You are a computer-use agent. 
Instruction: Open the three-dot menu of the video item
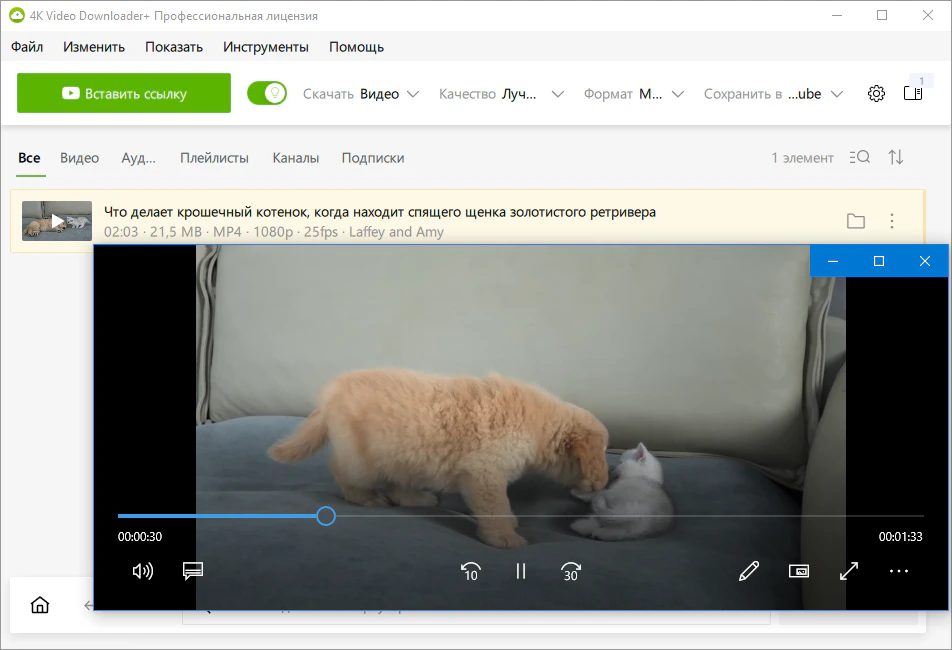point(892,221)
